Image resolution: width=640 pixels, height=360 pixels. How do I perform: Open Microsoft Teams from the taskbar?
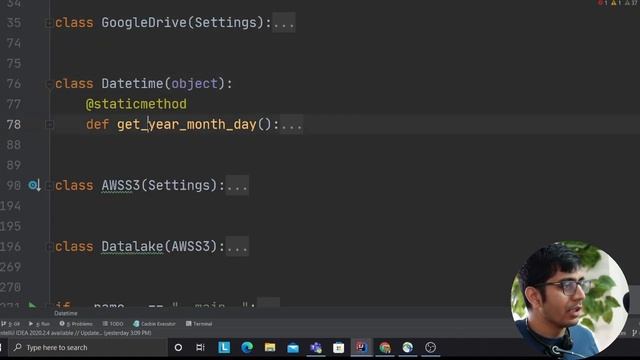316,348
